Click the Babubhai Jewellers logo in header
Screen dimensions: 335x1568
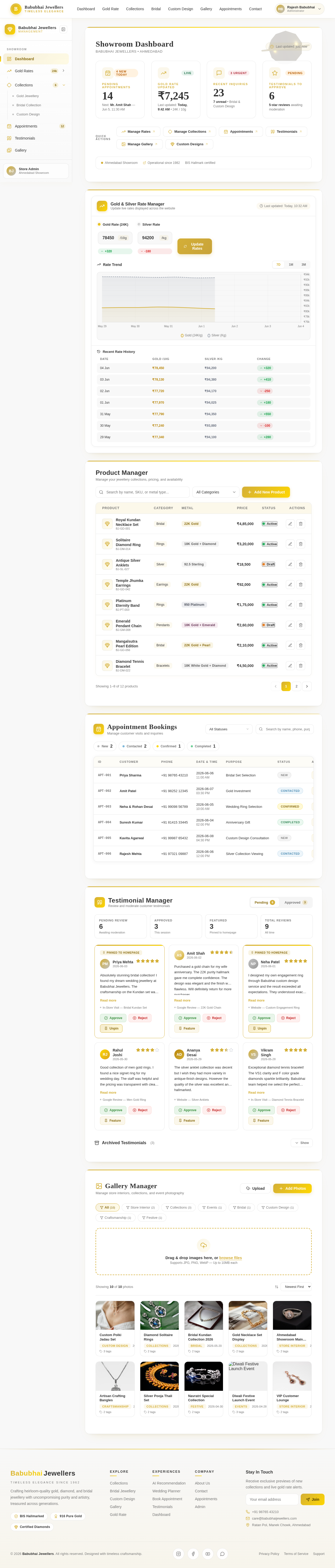pyautogui.click(x=37, y=9)
